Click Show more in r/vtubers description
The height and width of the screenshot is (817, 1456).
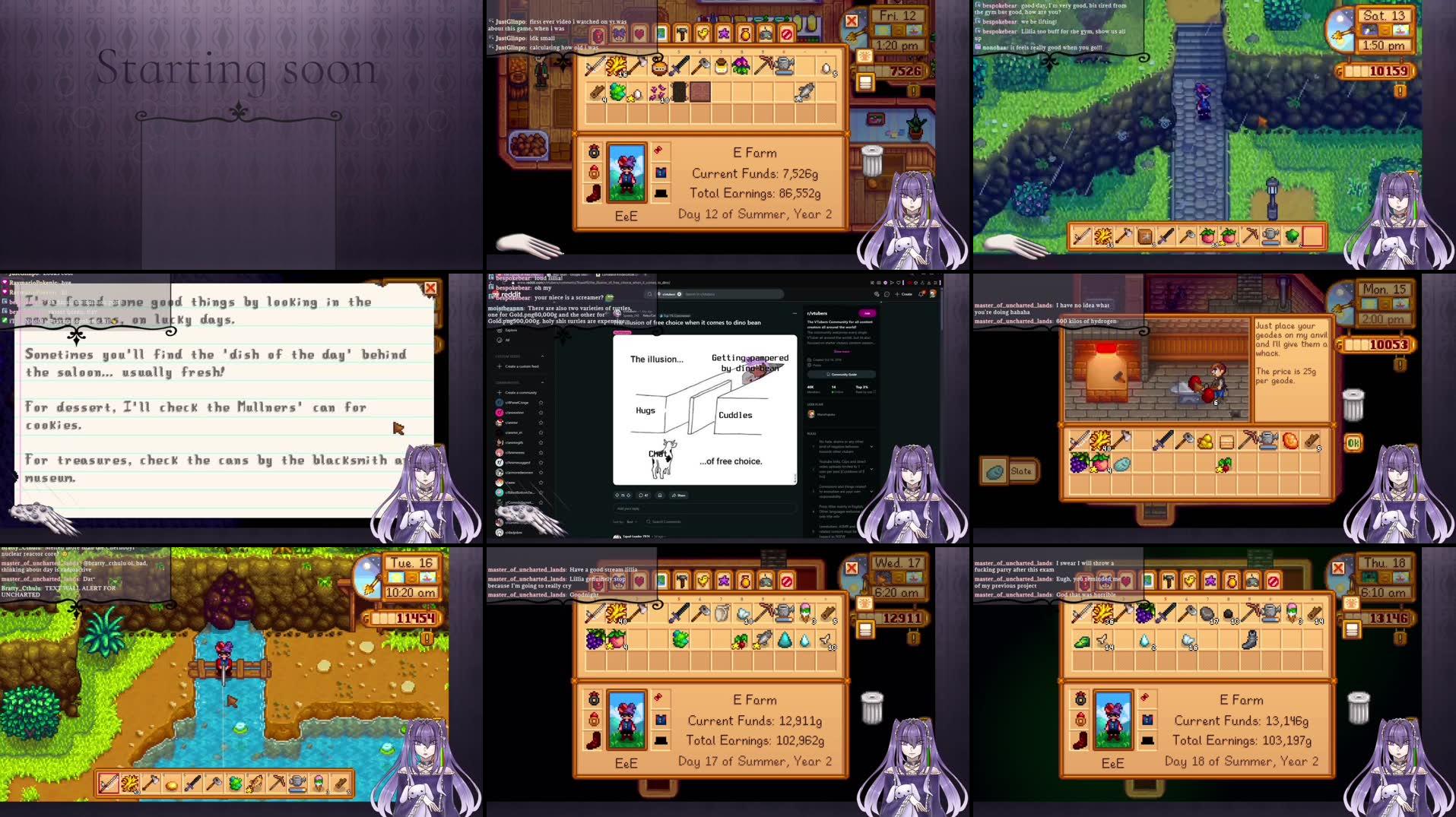pos(842,352)
